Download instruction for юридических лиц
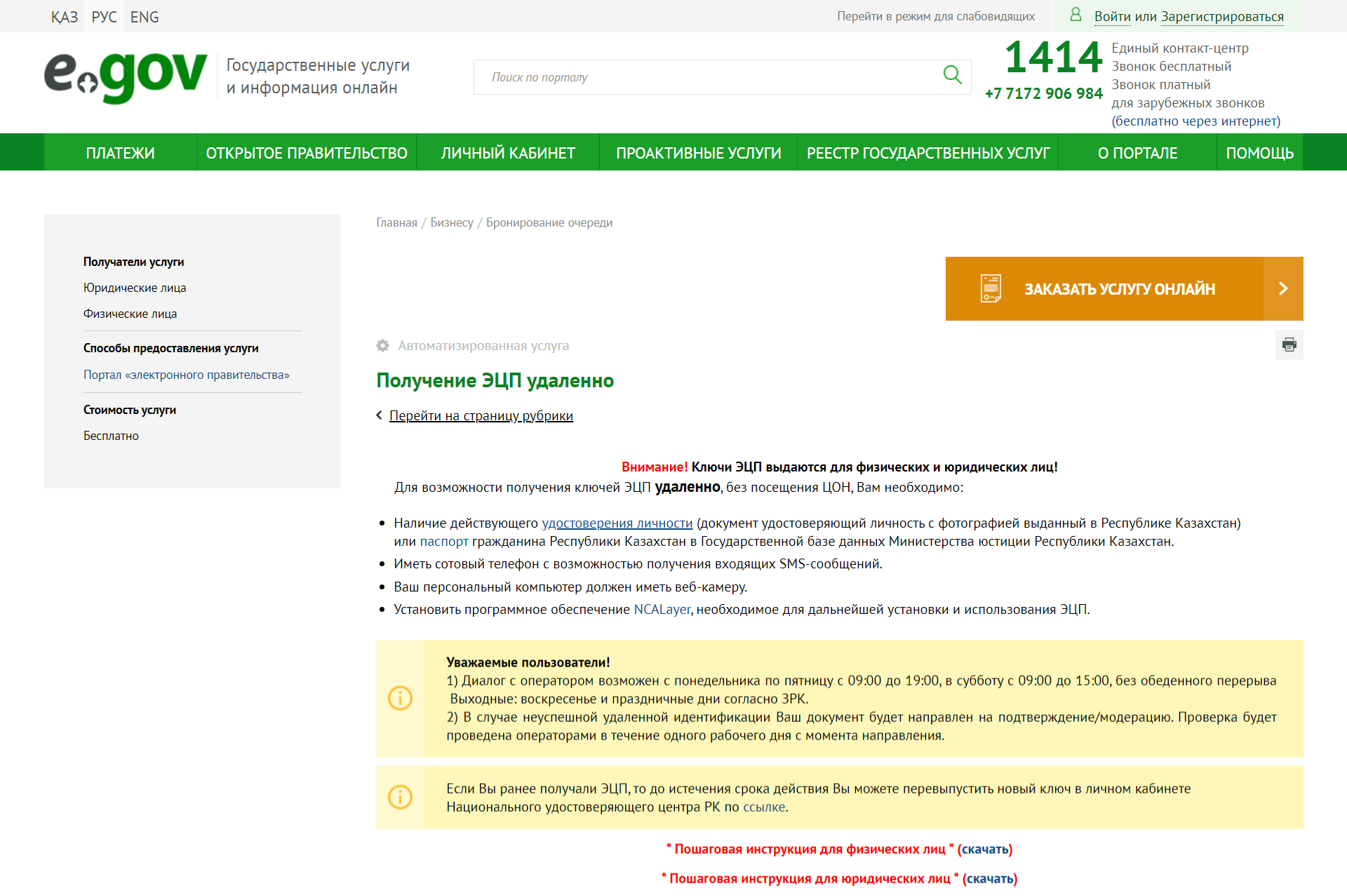Image resolution: width=1347 pixels, height=896 pixels. (x=990, y=878)
